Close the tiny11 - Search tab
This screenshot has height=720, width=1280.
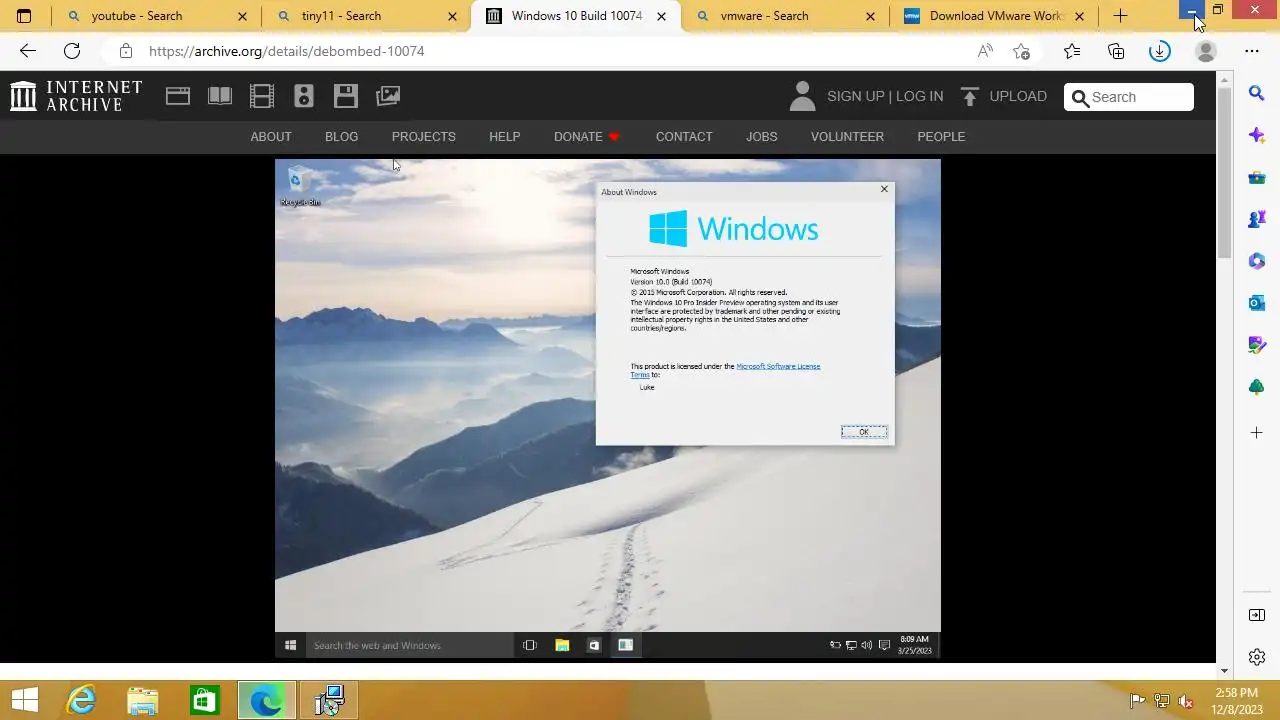(453, 16)
